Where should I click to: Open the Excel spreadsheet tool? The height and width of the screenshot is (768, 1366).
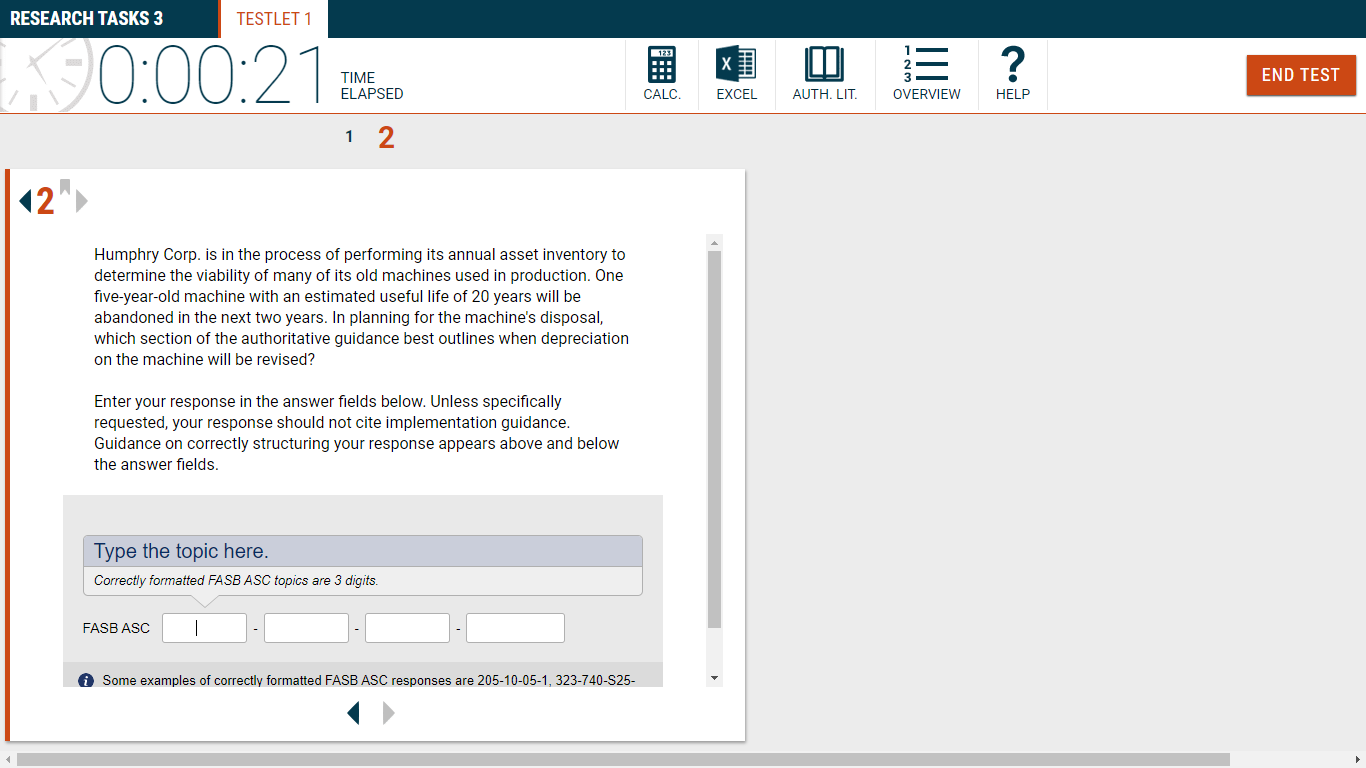pos(737,75)
